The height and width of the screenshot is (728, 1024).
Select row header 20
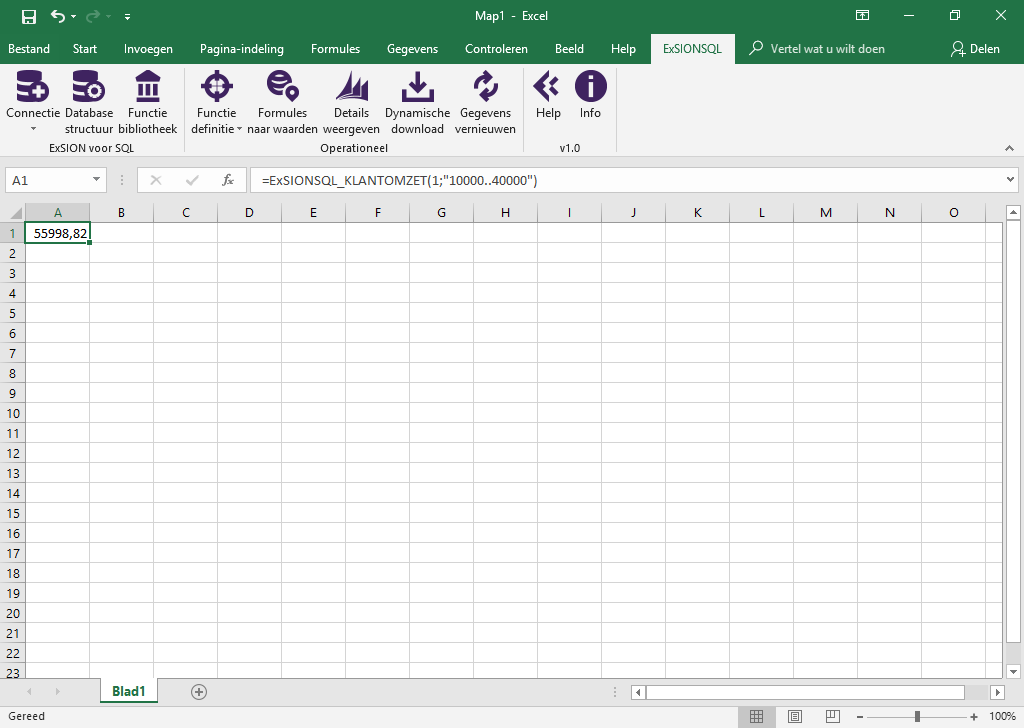pyautogui.click(x=13, y=613)
